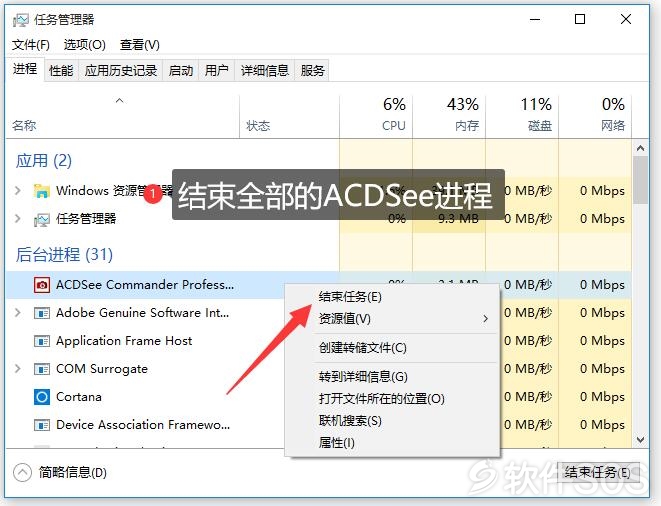Expand the 任务管理器 app group
This screenshot has height=506, width=661.
[18, 218]
